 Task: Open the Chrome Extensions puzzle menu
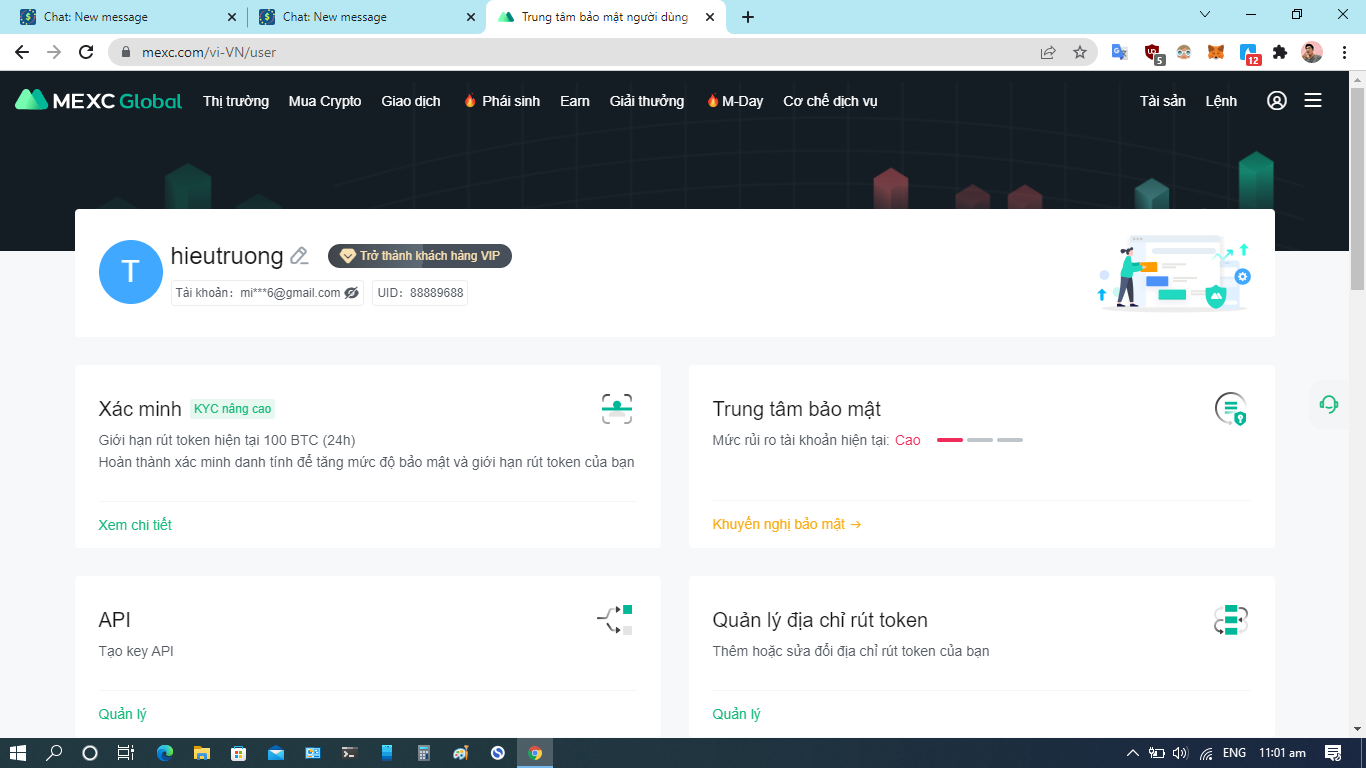click(x=1280, y=52)
